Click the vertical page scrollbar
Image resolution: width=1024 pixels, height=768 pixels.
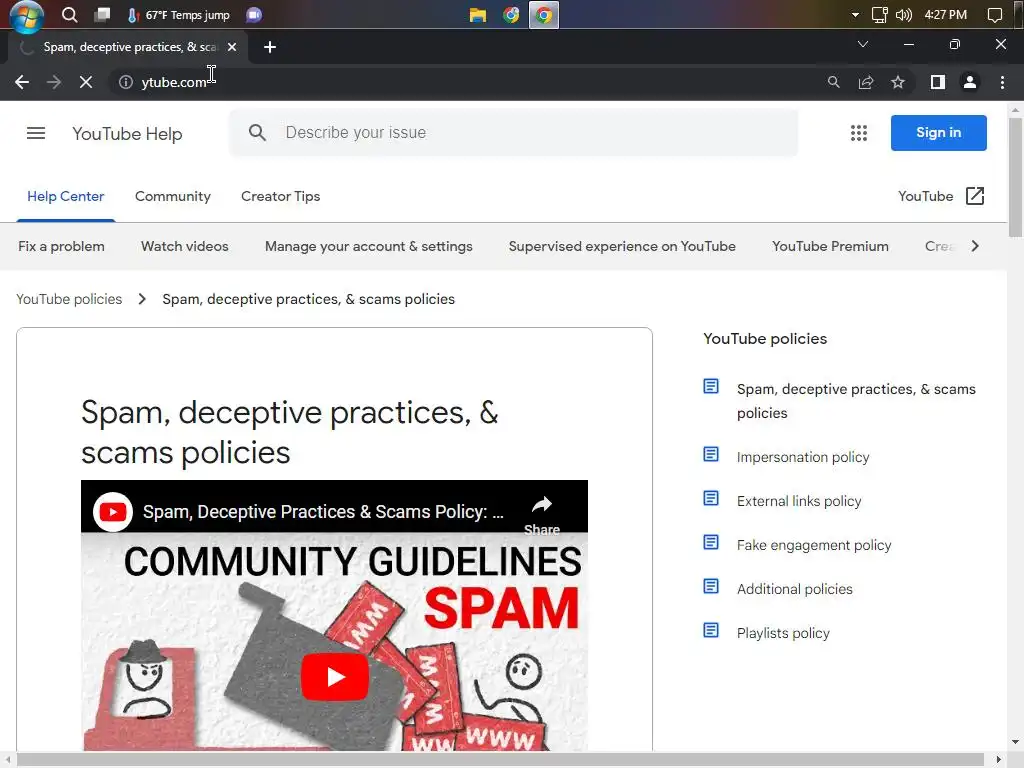click(x=1015, y=178)
